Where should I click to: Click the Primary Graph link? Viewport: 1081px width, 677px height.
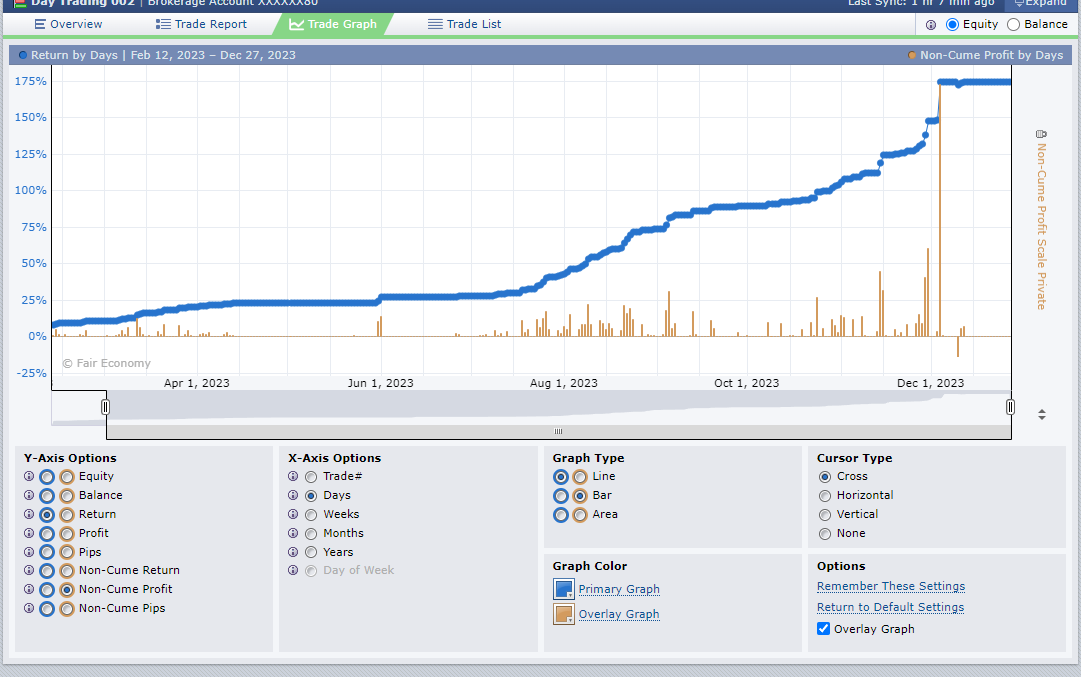[619, 589]
